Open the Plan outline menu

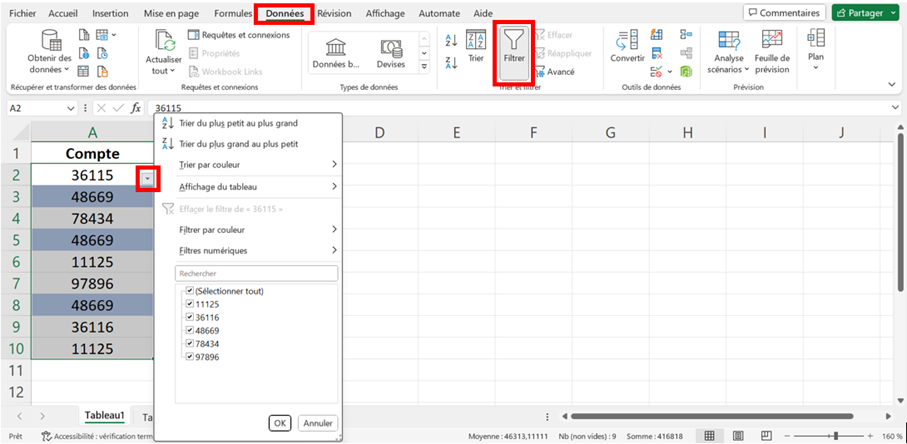(x=816, y=50)
